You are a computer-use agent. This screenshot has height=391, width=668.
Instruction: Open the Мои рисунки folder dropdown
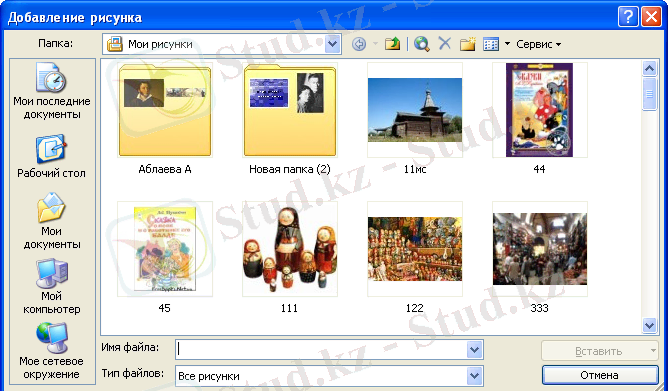coord(333,44)
